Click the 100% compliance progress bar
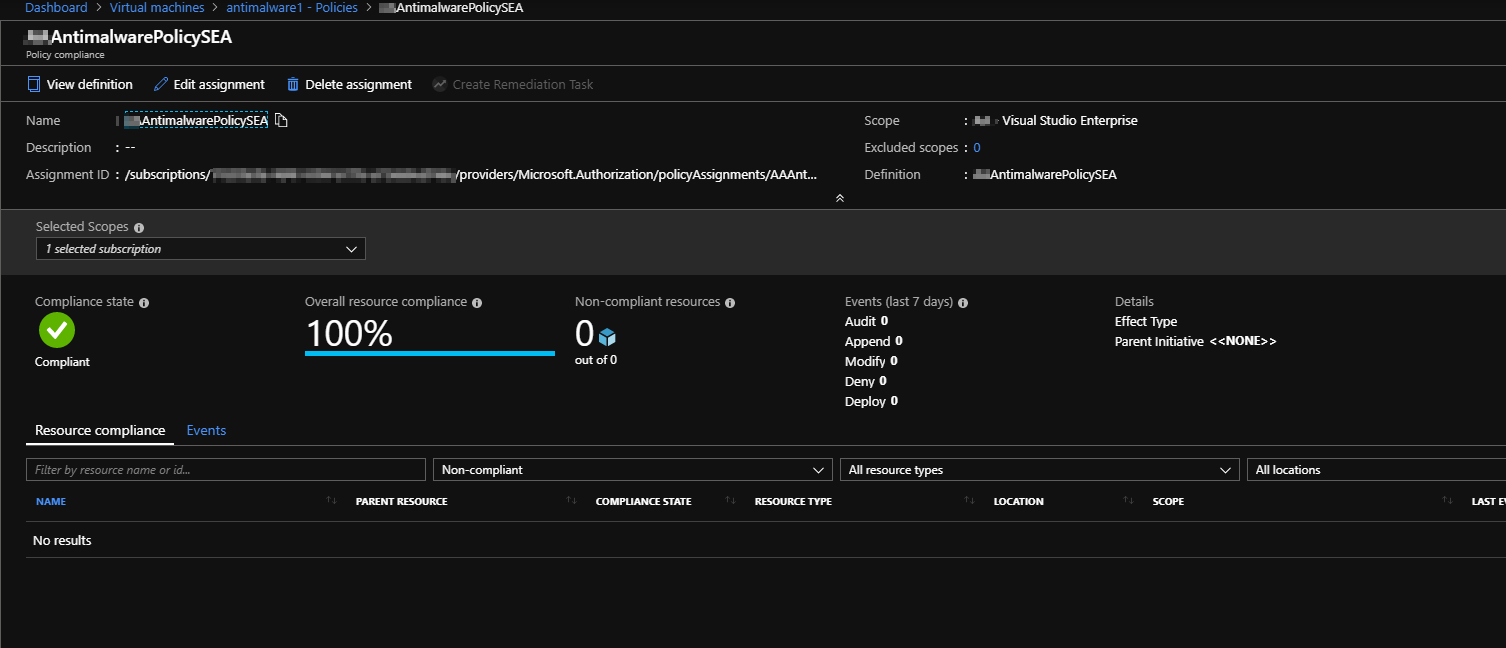Image resolution: width=1506 pixels, height=648 pixels. [x=430, y=353]
